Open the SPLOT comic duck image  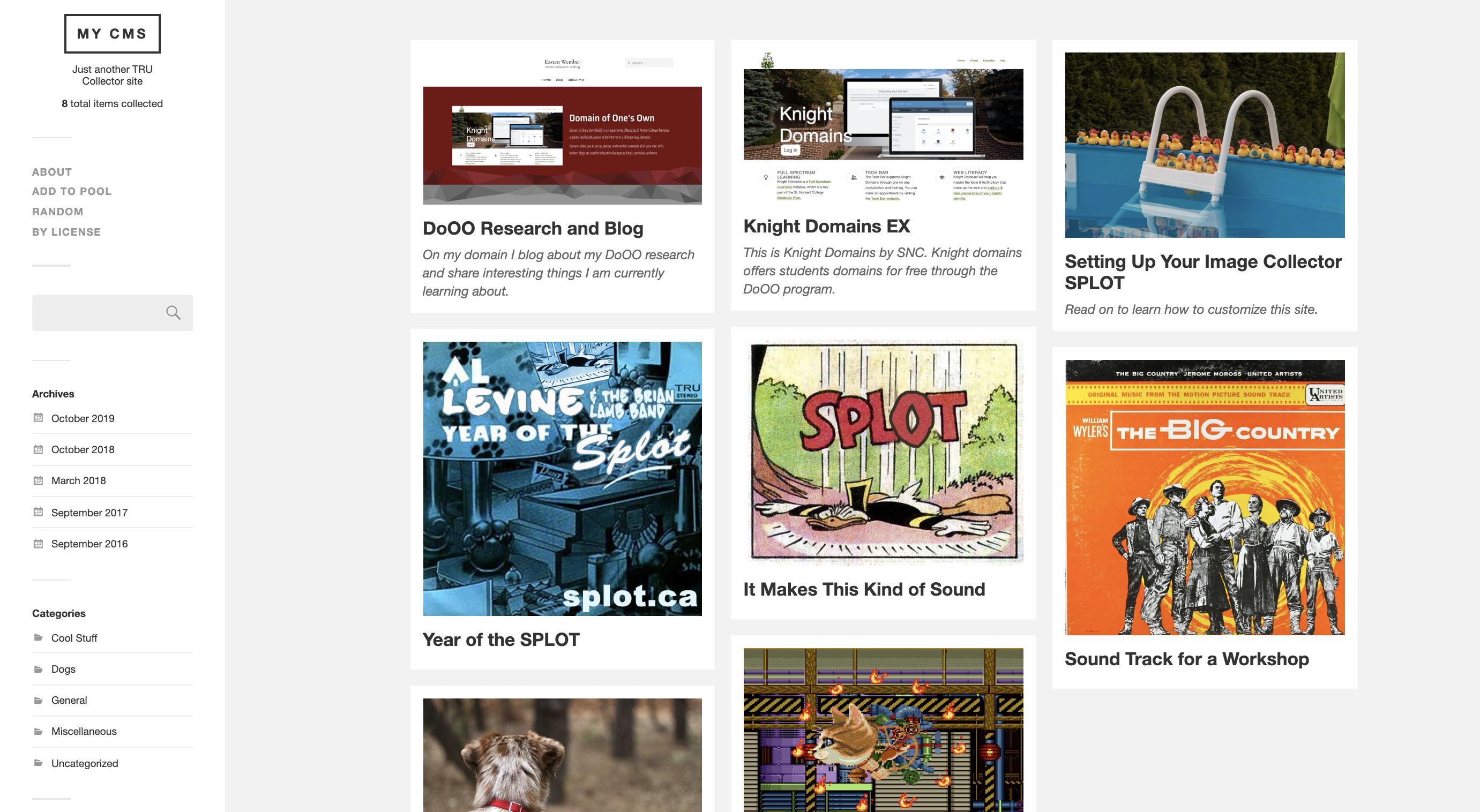883,453
